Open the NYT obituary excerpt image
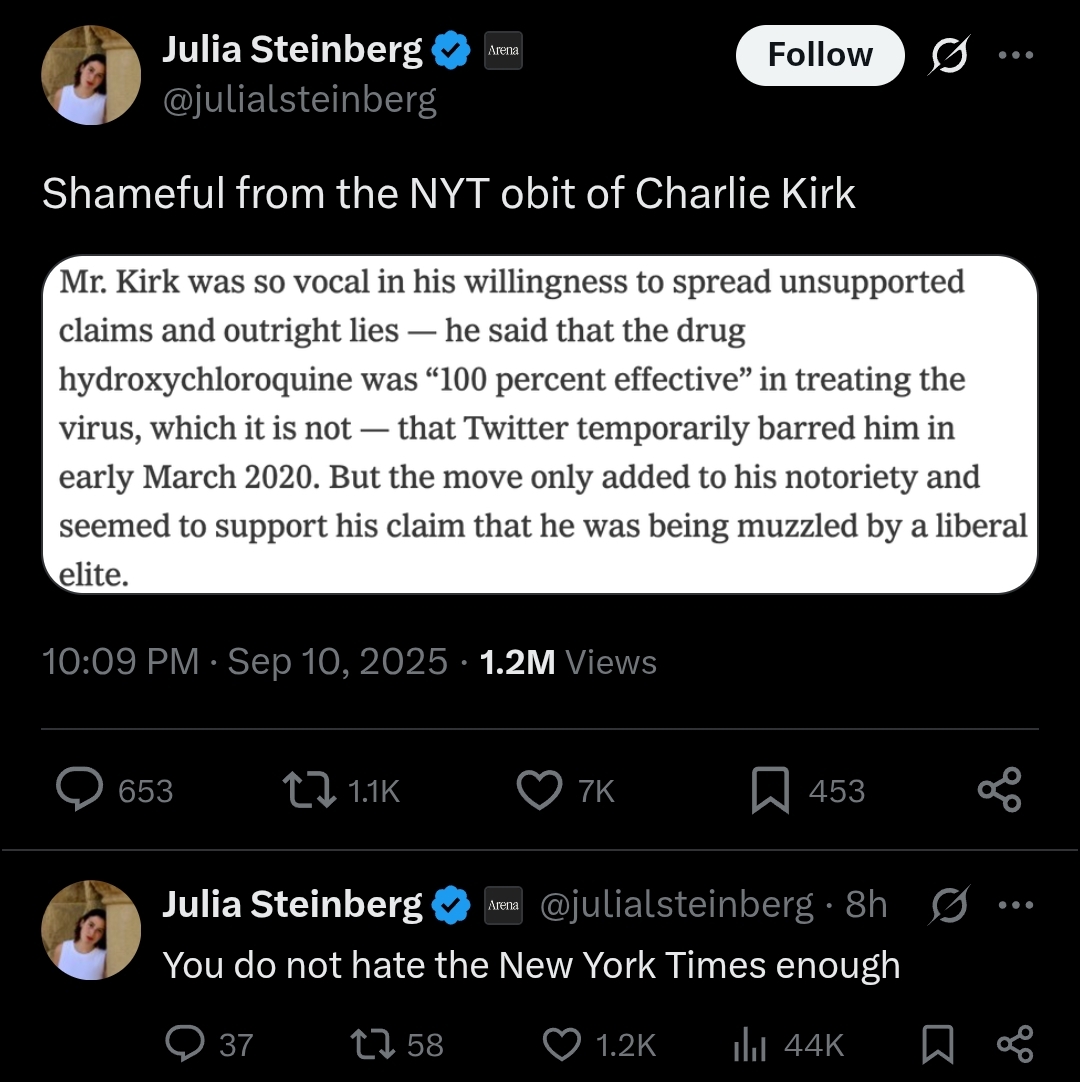Viewport: 1080px width, 1082px height. pyautogui.click(x=540, y=425)
